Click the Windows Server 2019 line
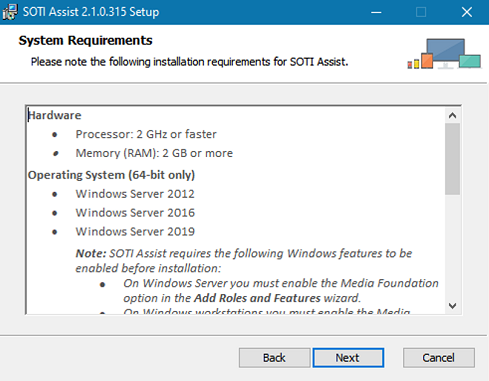This screenshot has width=489, height=381. [135, 232]
